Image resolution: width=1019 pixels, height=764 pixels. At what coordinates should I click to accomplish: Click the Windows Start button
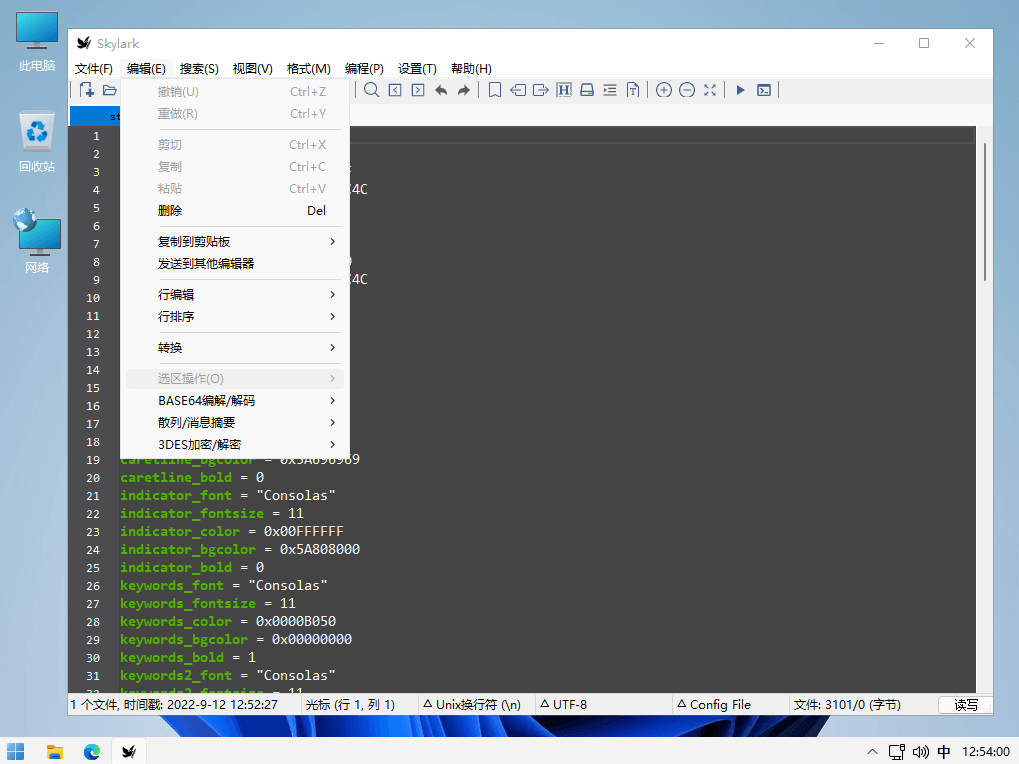(16, 752)
